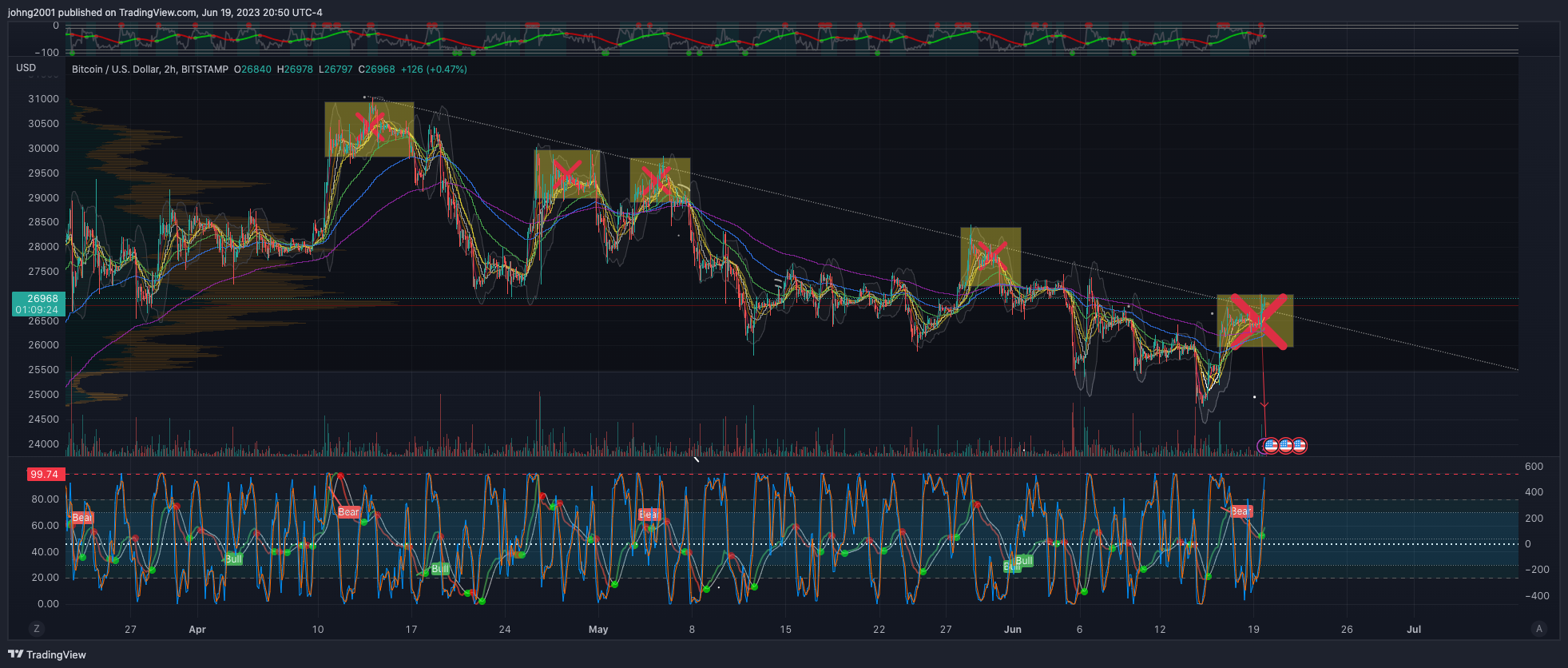Click the 80.00 oscillator axis label
The height and width of the screenshot is (668, 1568).
[x=45, y=499]
